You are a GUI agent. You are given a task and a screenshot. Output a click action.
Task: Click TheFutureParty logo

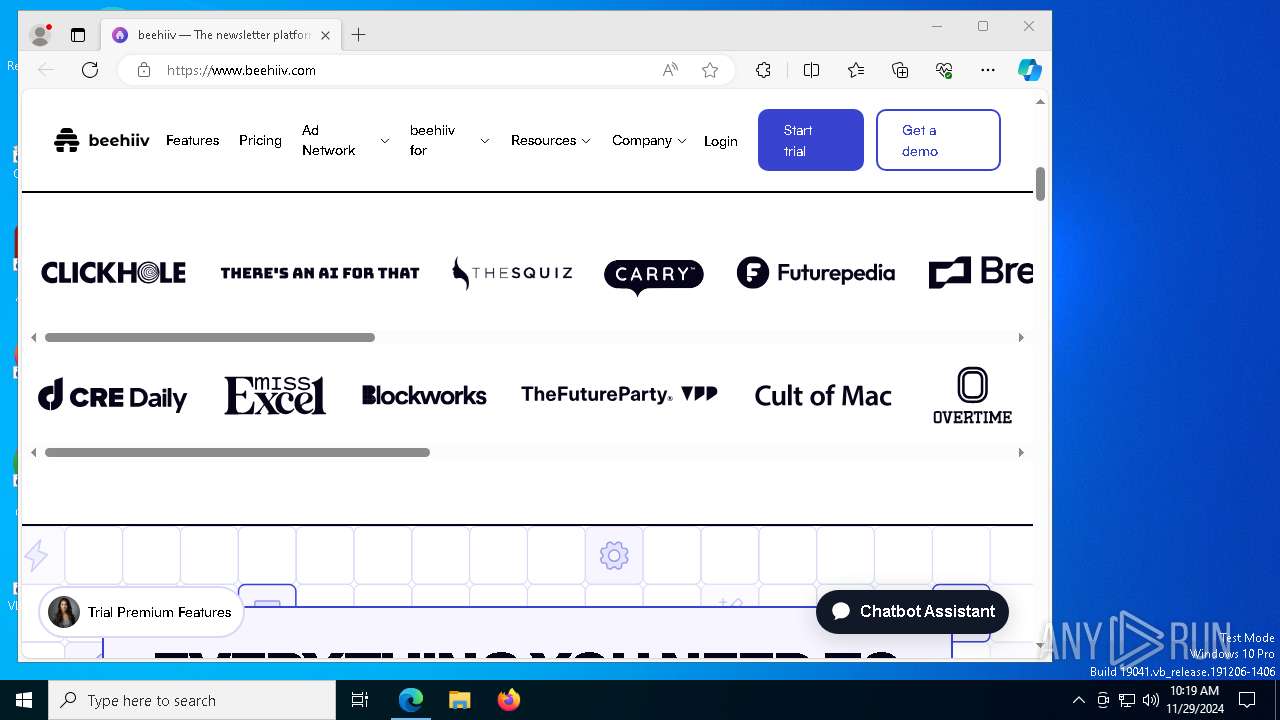(619, 395)
